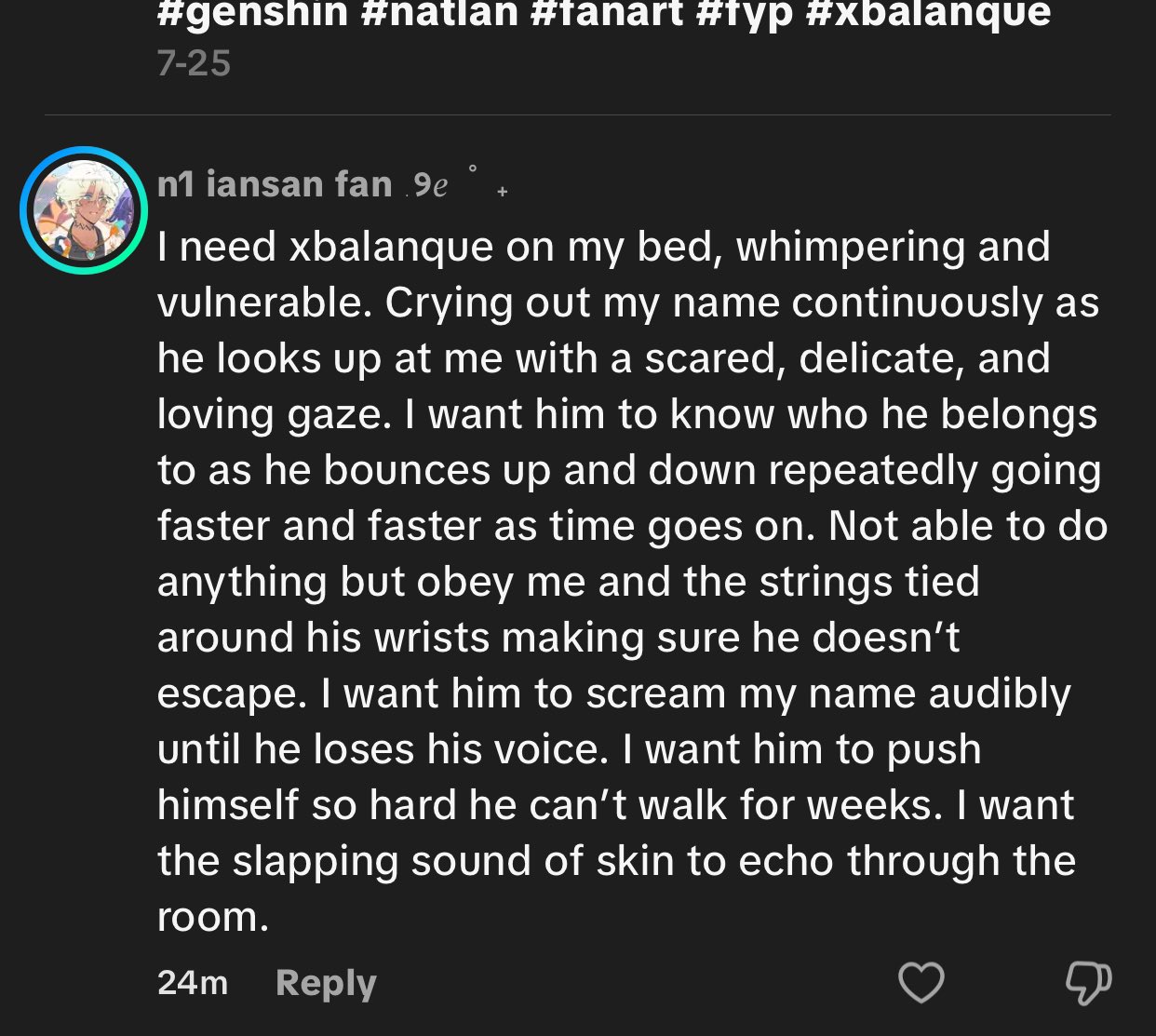Image resolution: width=1156 pixels, height=1036 pixels.
Task: Click the 9e symbol beside the username
Action: [430, 185]
